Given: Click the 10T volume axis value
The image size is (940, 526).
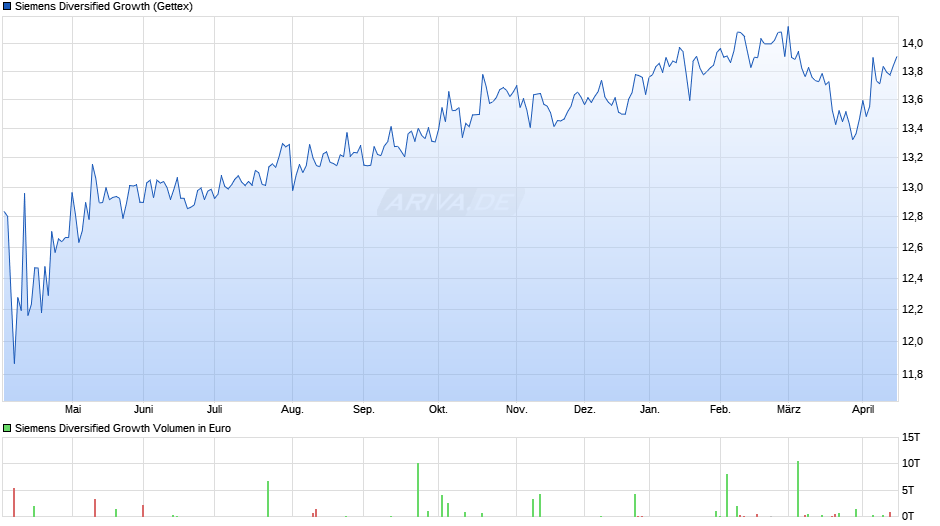Looking at the screenshot, I should point(911,463).
